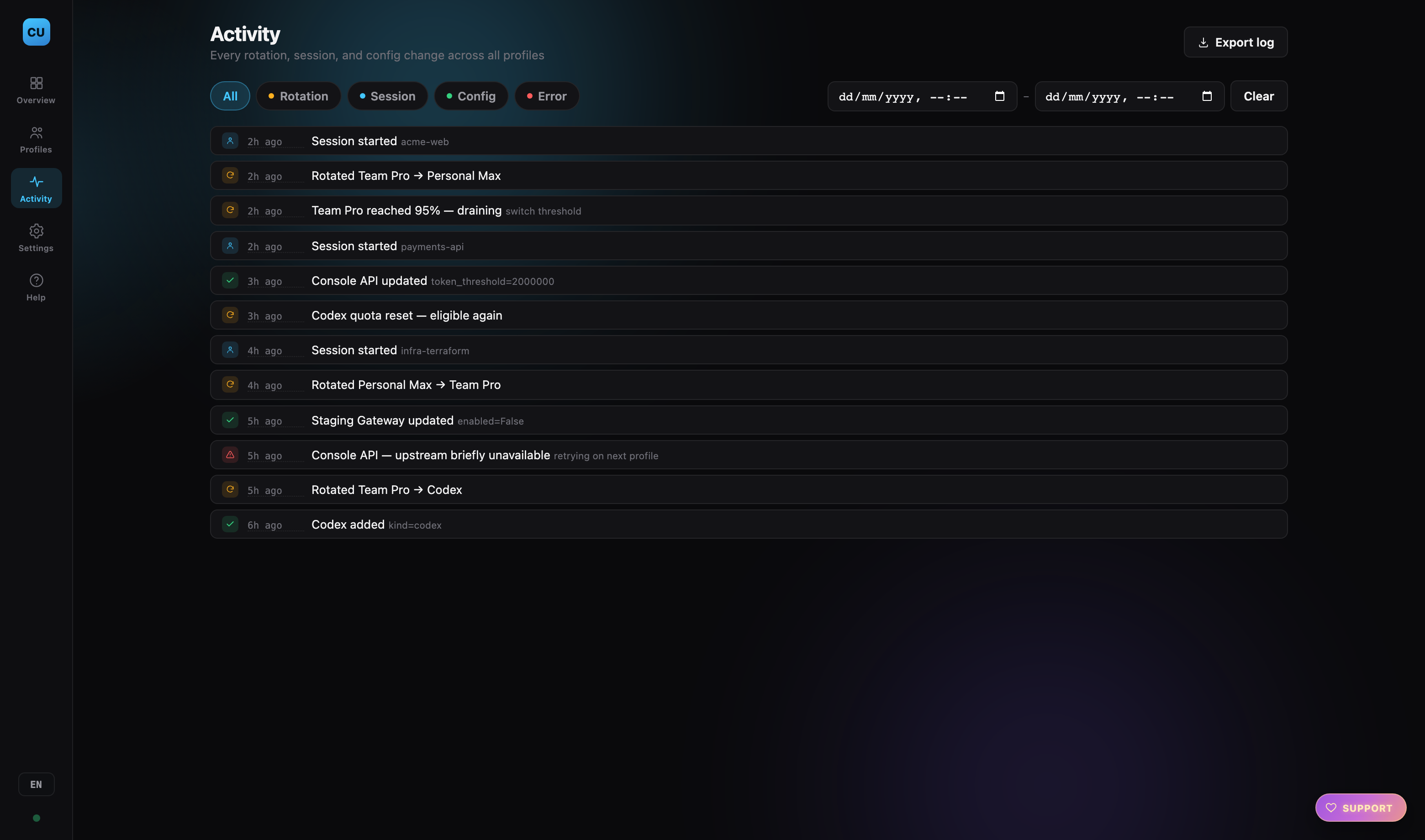Select 'Console API updated' entry text

[369, 281]
